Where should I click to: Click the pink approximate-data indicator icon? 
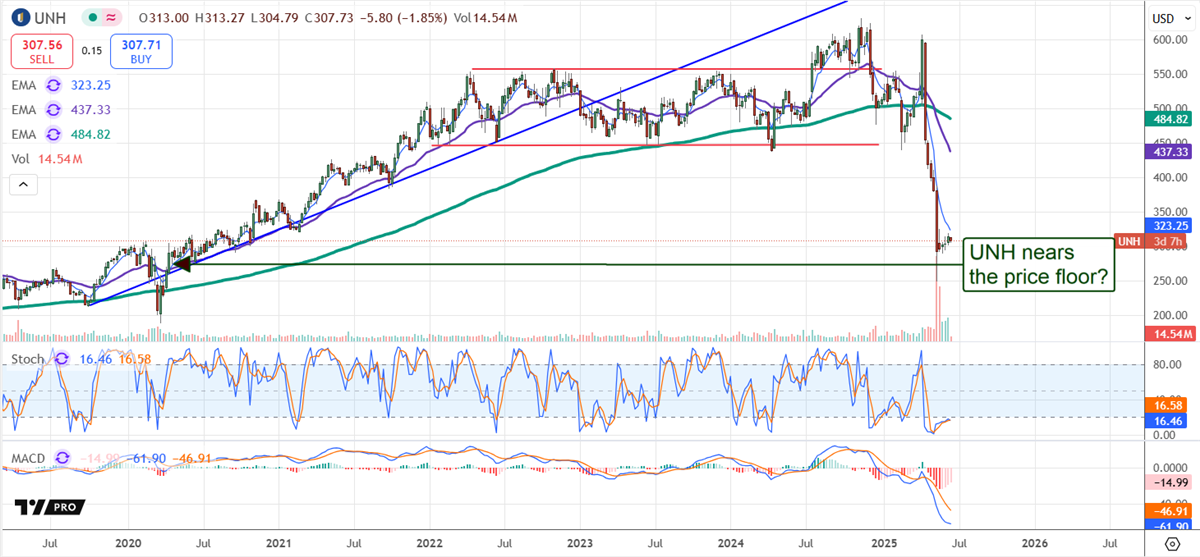[112, 19]
